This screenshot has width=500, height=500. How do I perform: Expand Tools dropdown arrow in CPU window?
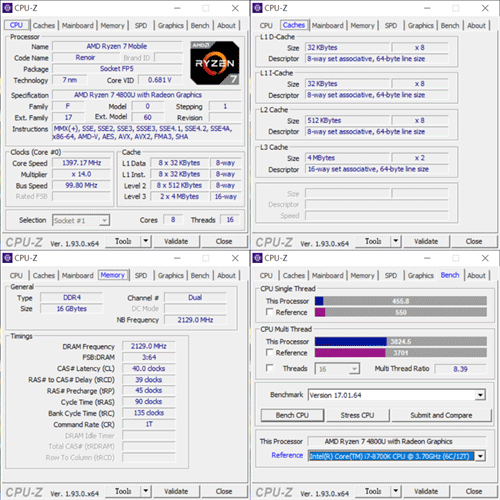[x=146, y=241]
